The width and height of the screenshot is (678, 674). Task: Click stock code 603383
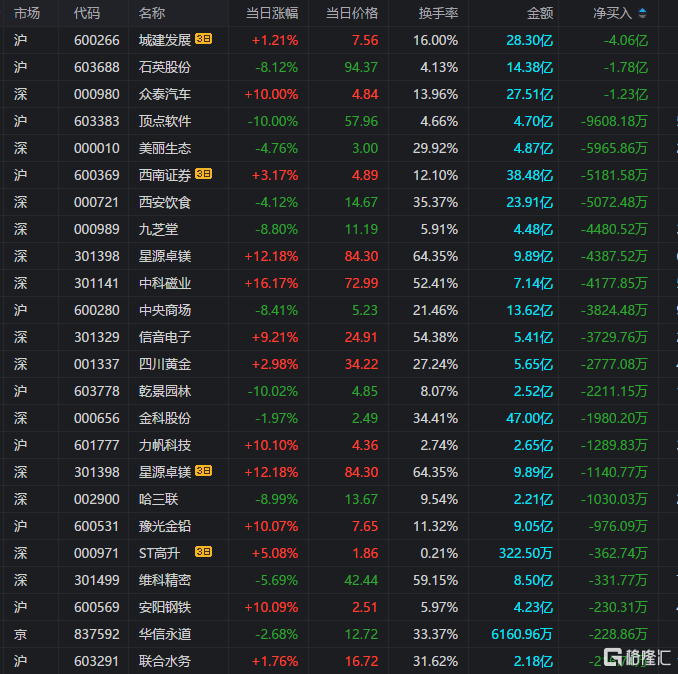tap(96, 121)
